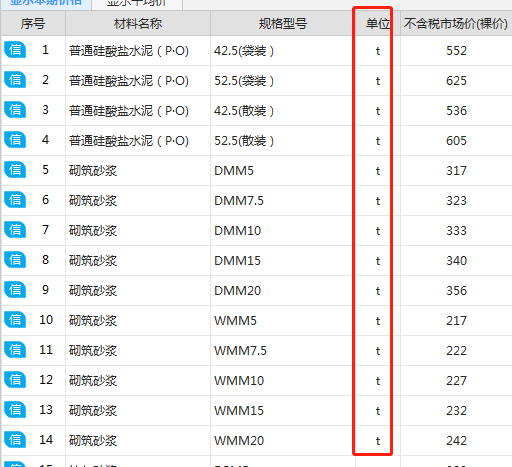Click the 信 icon in row 4
Viewport: 512px width, 467px height.
tap(15, 140)
